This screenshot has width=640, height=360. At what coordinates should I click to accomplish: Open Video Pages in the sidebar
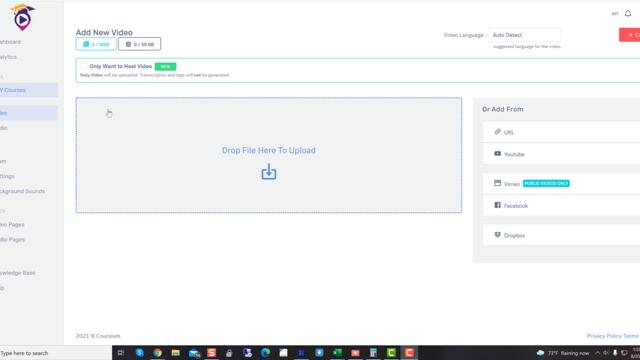tap(12, 224)
